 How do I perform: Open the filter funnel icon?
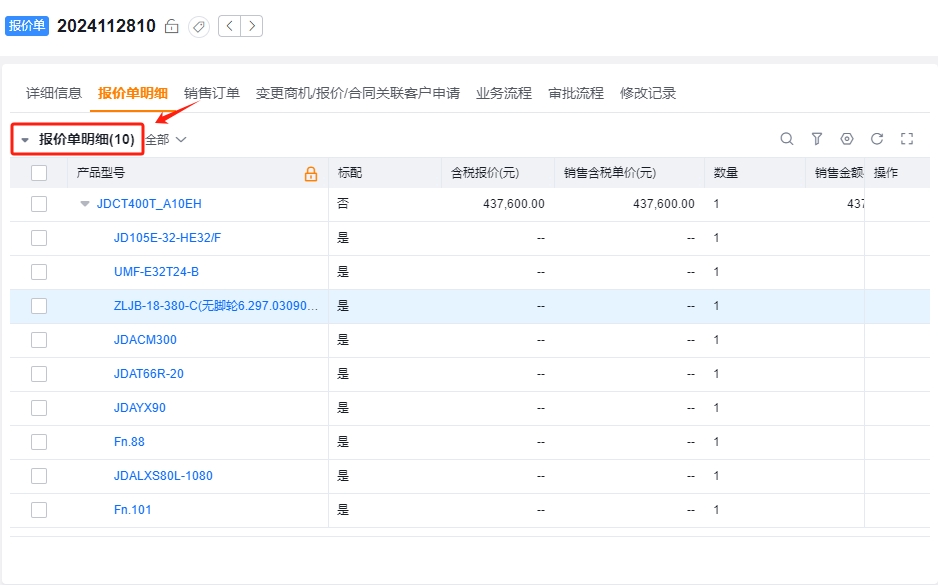tap(817, 139)
